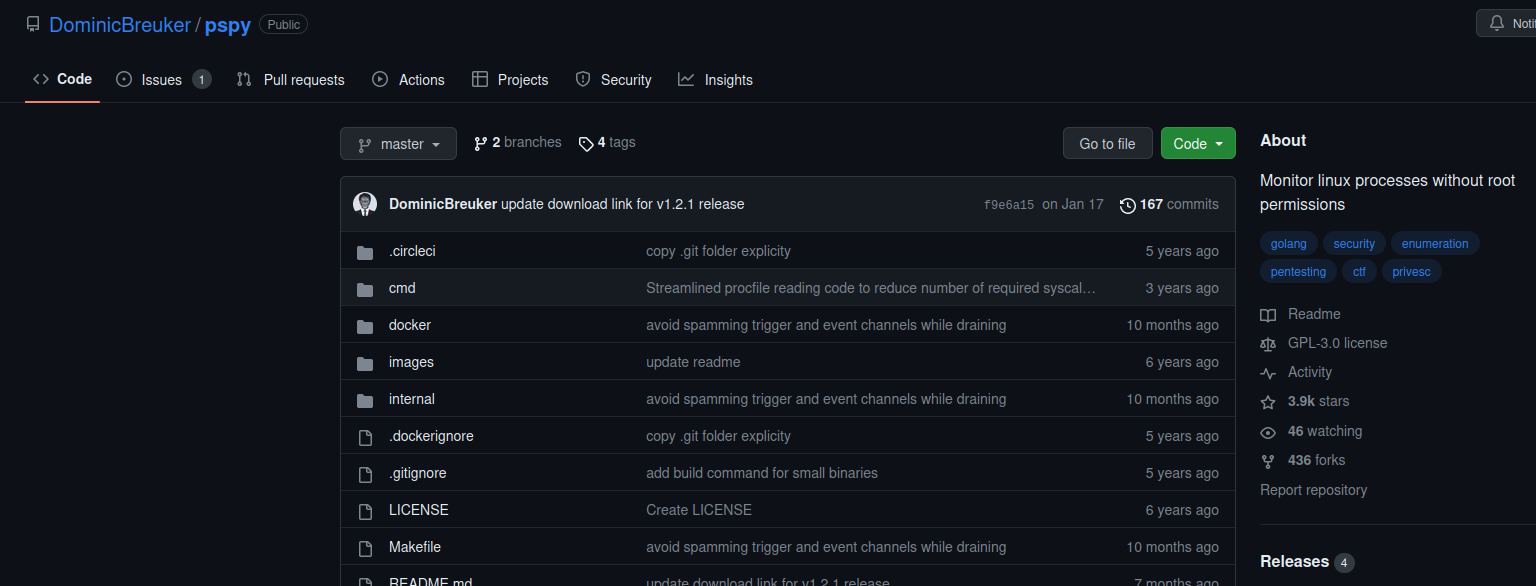Switch to the Code tab

(x=62, y=79)
